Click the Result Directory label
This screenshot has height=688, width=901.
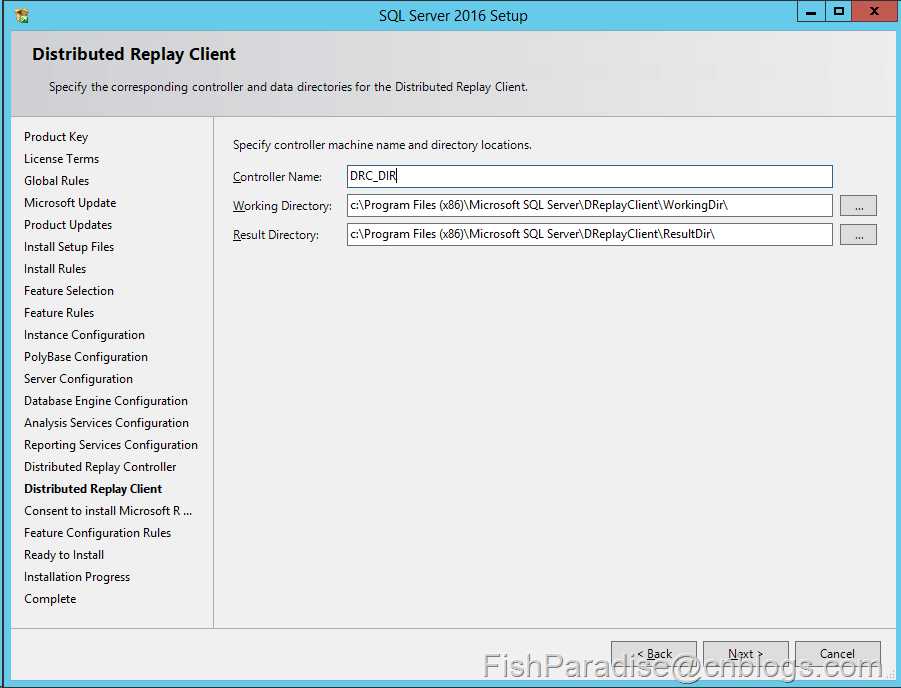[275, 235]
